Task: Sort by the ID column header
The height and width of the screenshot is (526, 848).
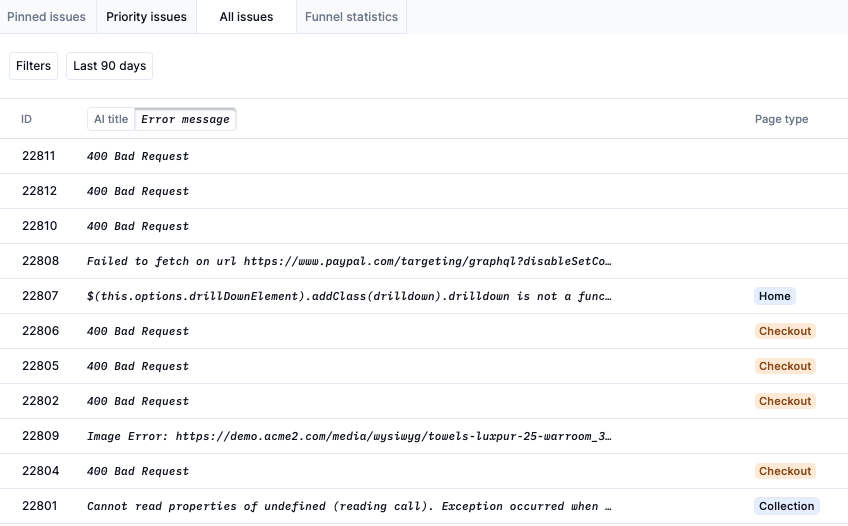Action: click(26, 119)
